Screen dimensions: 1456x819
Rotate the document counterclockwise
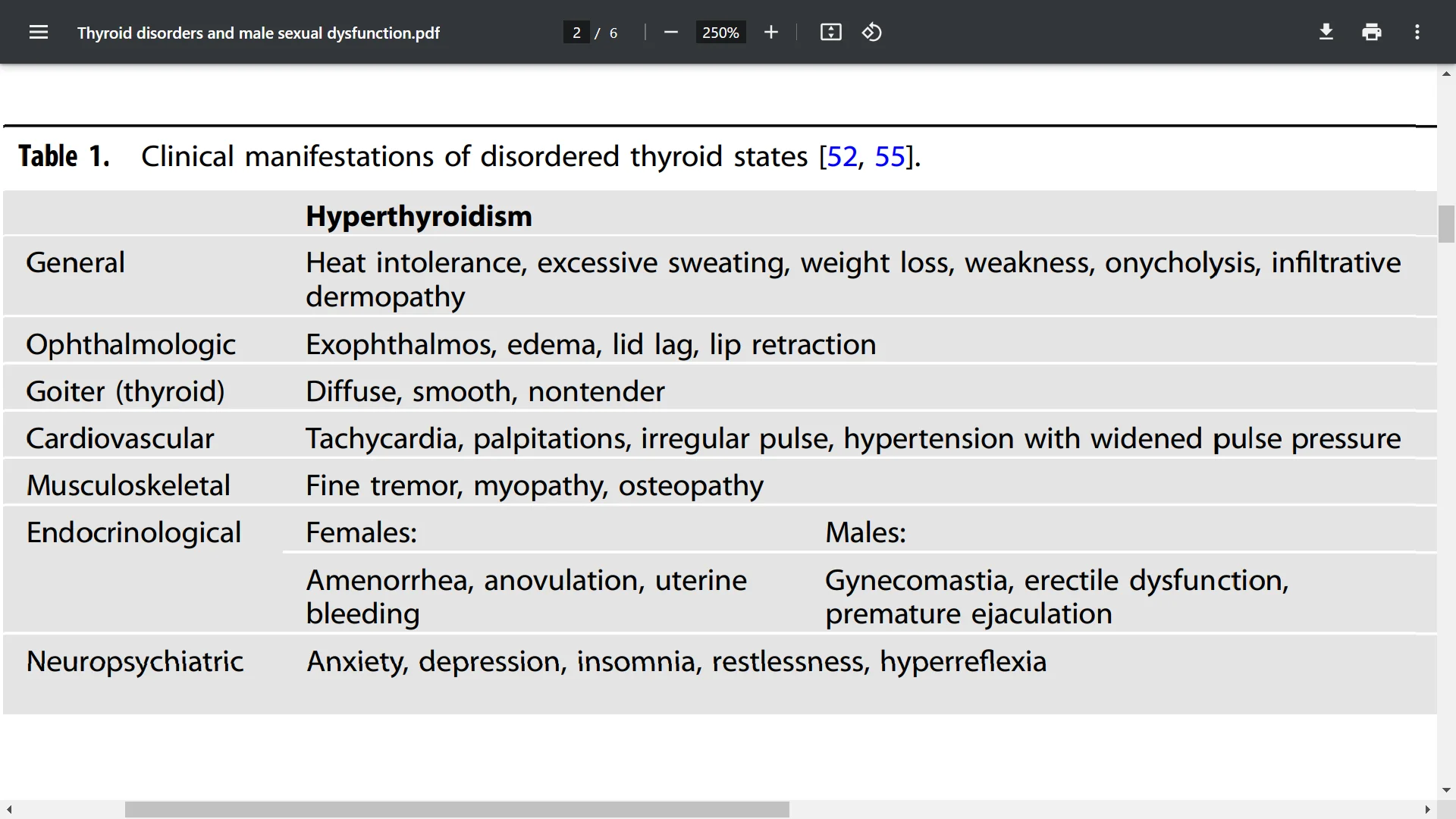tap(871, 32)
